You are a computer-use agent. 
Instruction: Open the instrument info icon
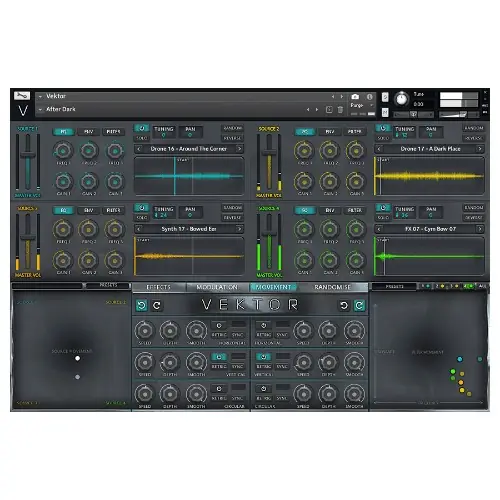[x=369, y=97]
